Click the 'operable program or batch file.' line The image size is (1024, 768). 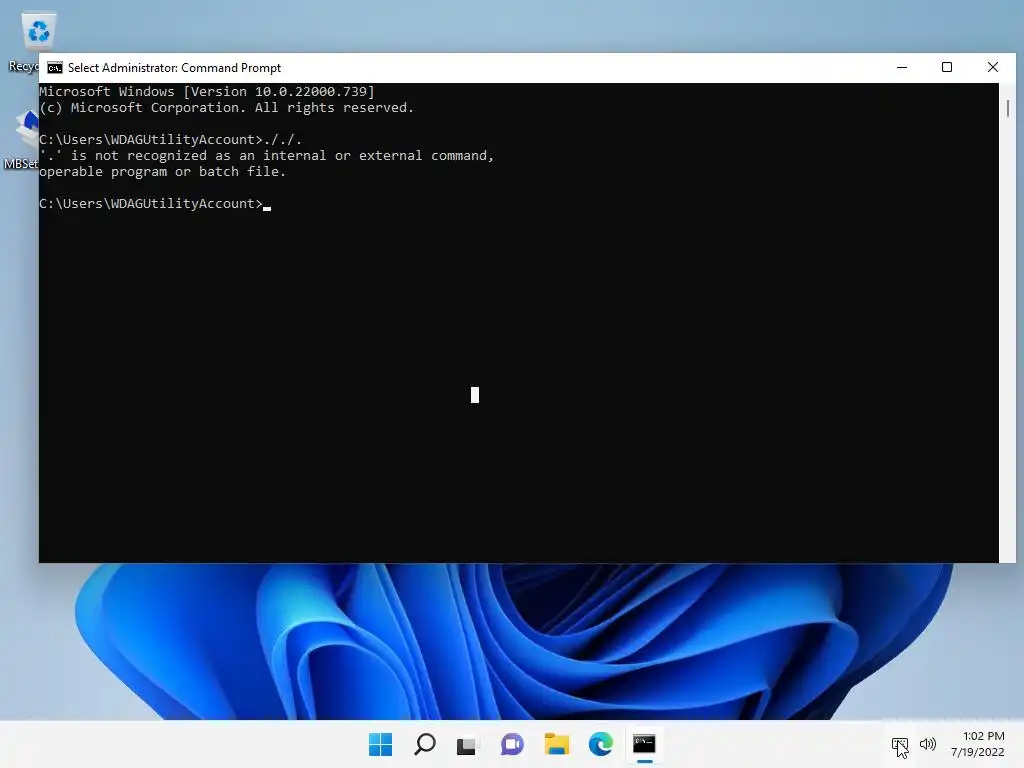point(163,172)
